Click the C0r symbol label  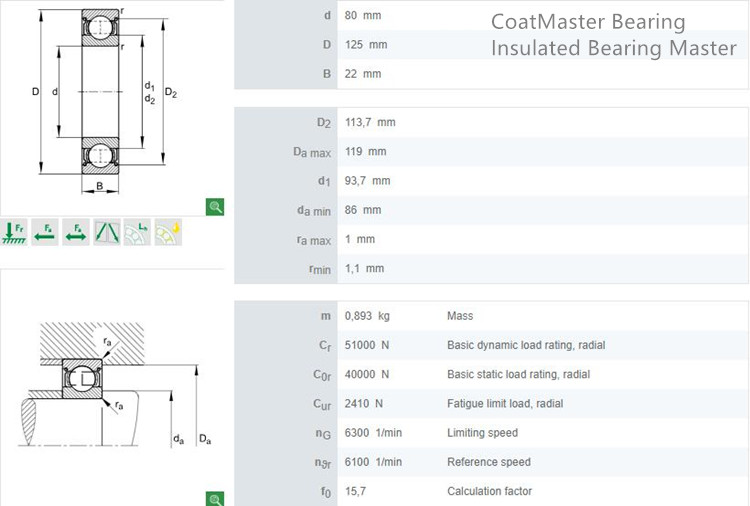click(322, 375)
